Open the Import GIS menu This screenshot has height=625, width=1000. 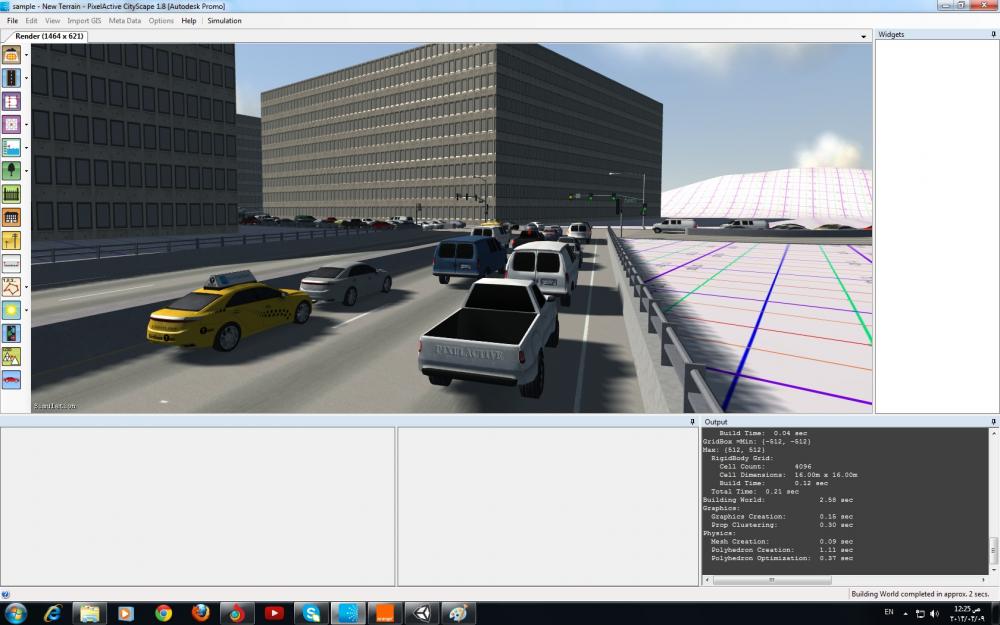[84, 20]
